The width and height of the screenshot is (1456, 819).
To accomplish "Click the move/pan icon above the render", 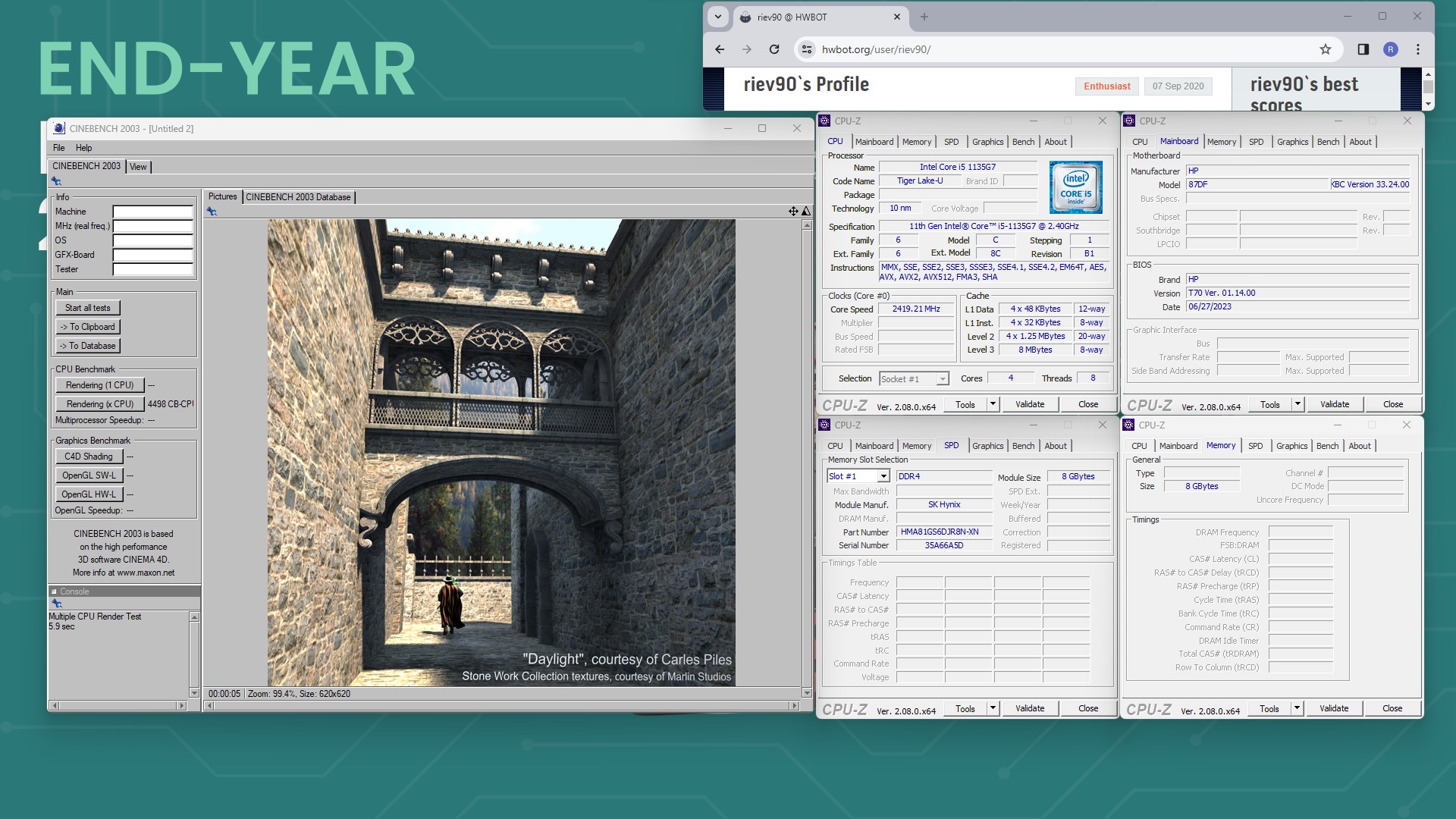I will [x=793, y=211].
